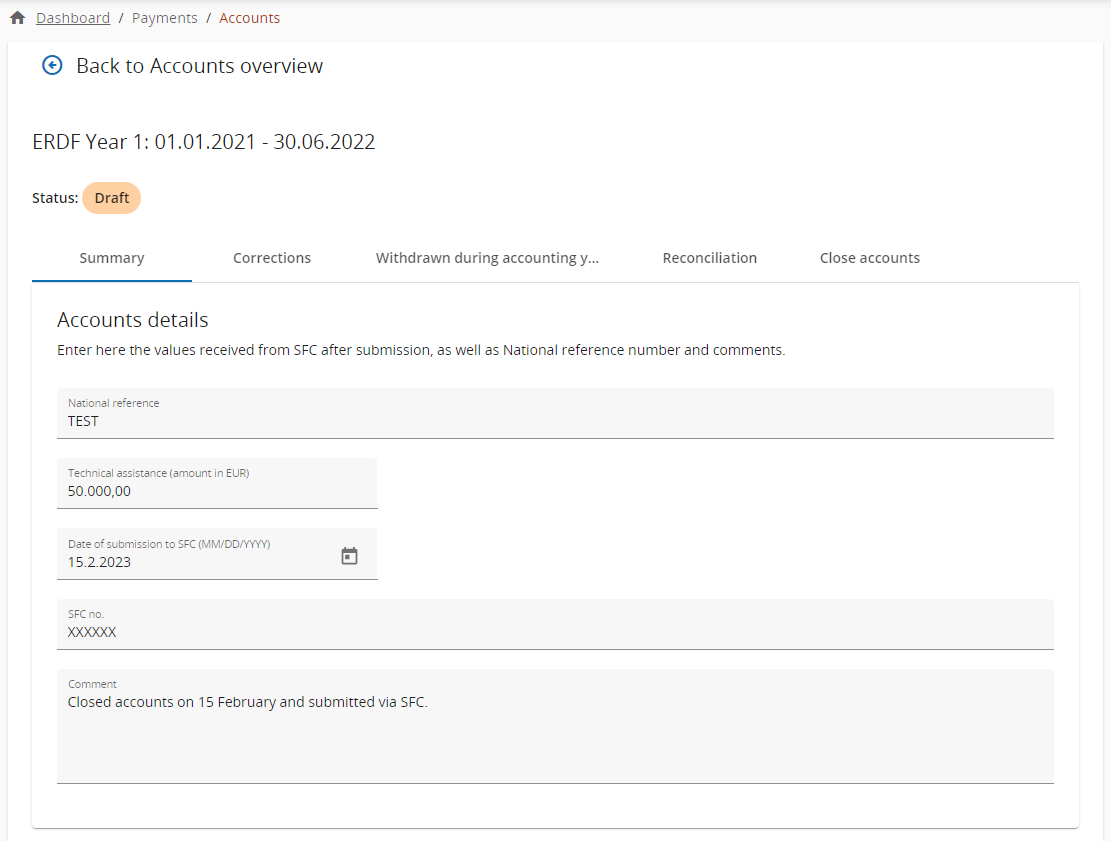Open the Withdrawn during accounting year tab

pos(487,258)
